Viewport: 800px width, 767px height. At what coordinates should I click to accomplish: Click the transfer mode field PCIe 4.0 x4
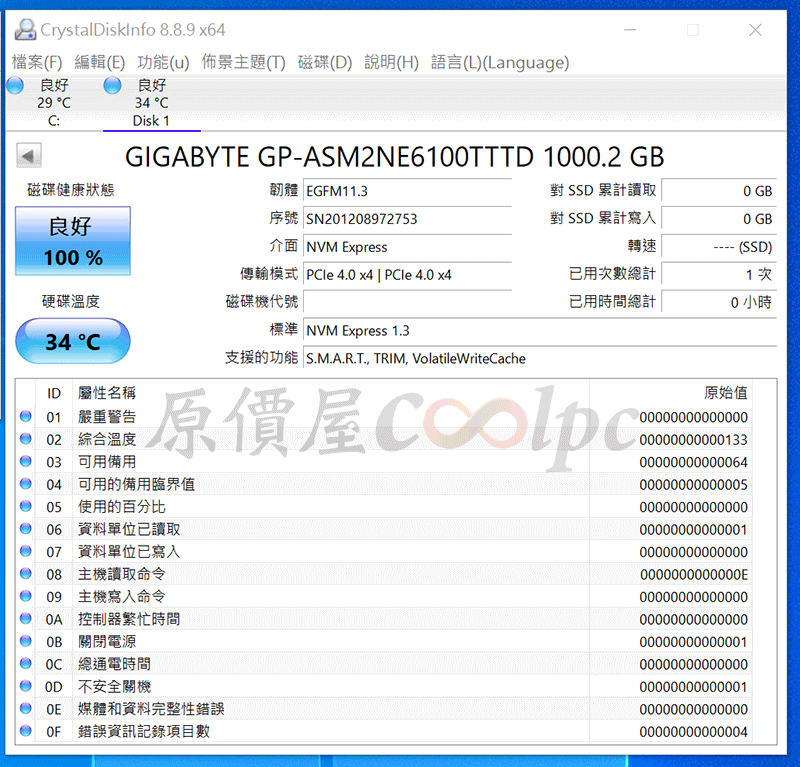pos(407,275)
